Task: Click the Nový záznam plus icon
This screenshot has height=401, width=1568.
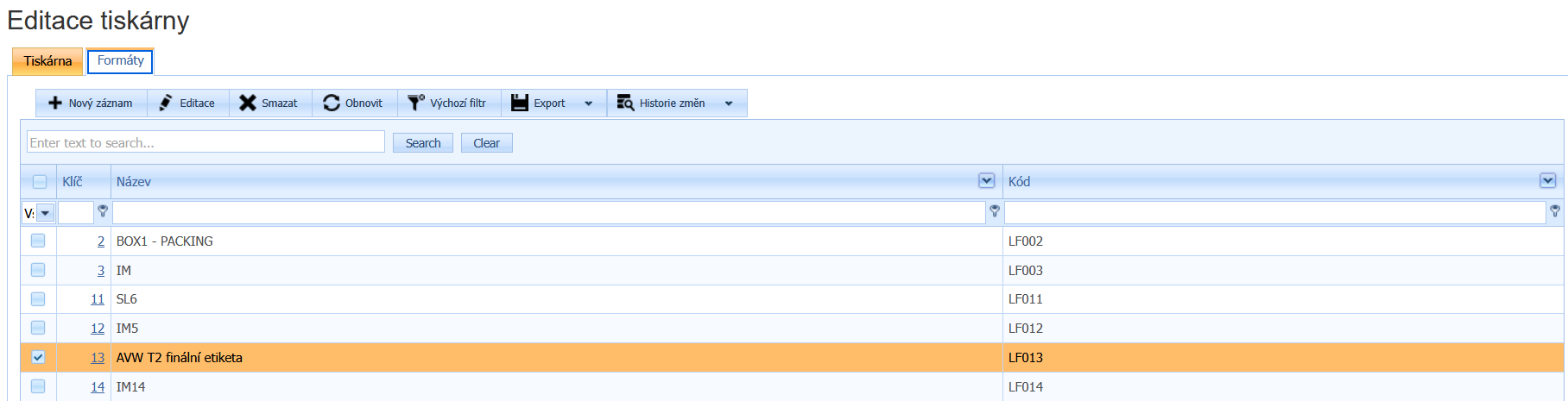Action: pyautogui.click(x=55, y=103)
